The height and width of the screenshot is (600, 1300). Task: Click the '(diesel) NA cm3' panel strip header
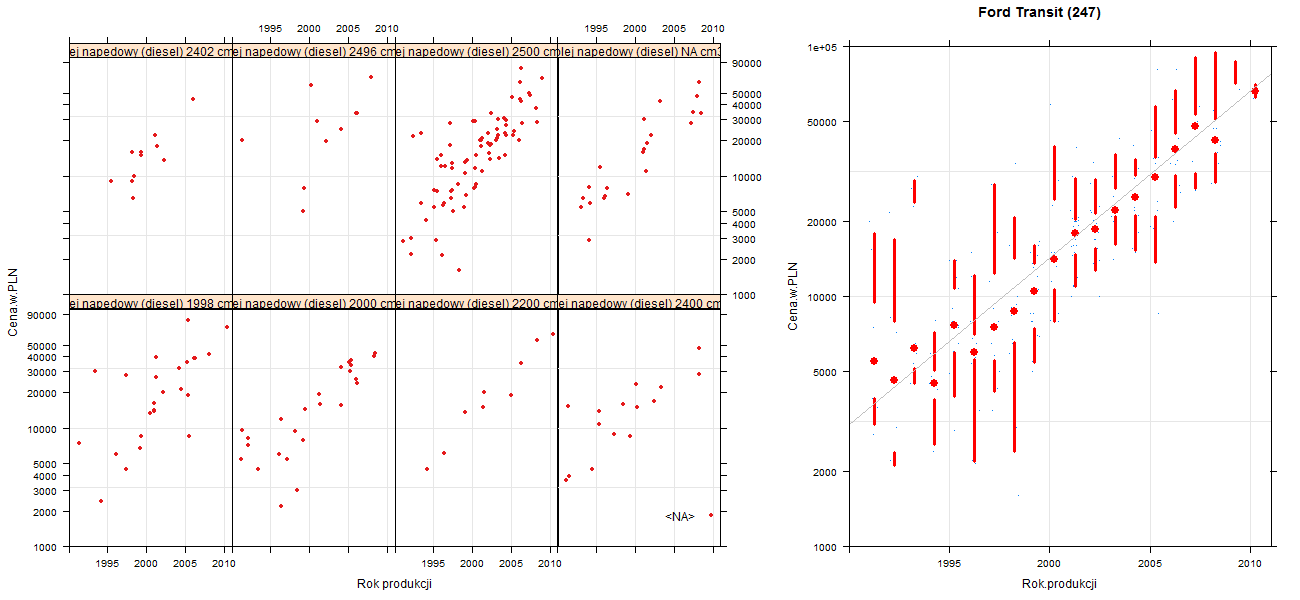(x=640, y=52)
